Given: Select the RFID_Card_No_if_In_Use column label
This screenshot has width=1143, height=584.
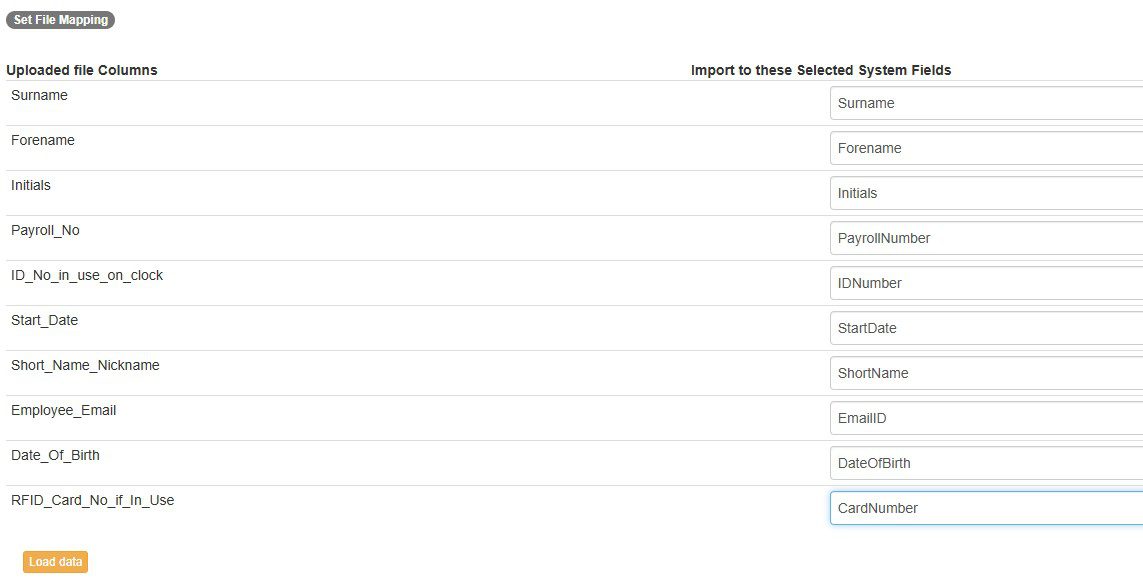Looking at the screenshot, I should [92, 500].
